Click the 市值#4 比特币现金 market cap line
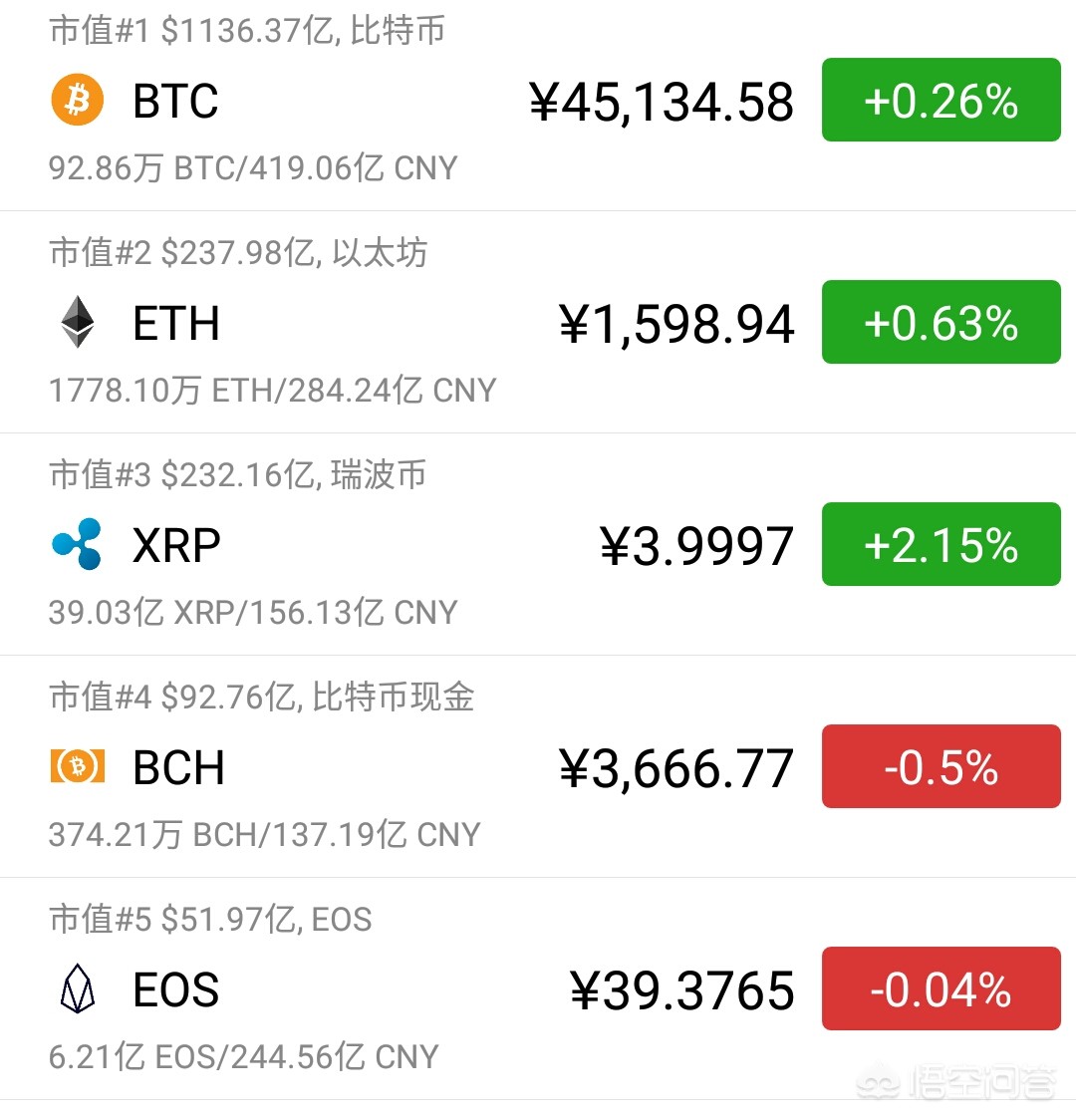1076x1120 pixels. (262, 697)
